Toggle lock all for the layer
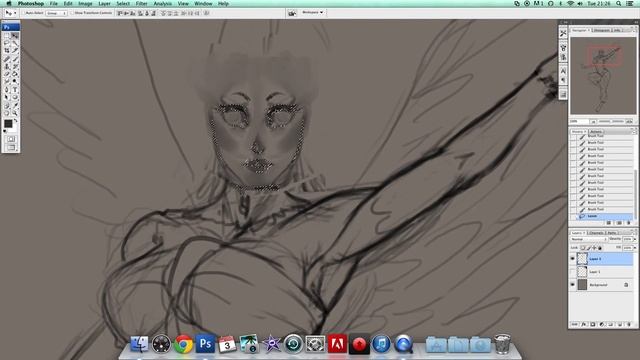 pyautogui.click(x=600, y=248)
